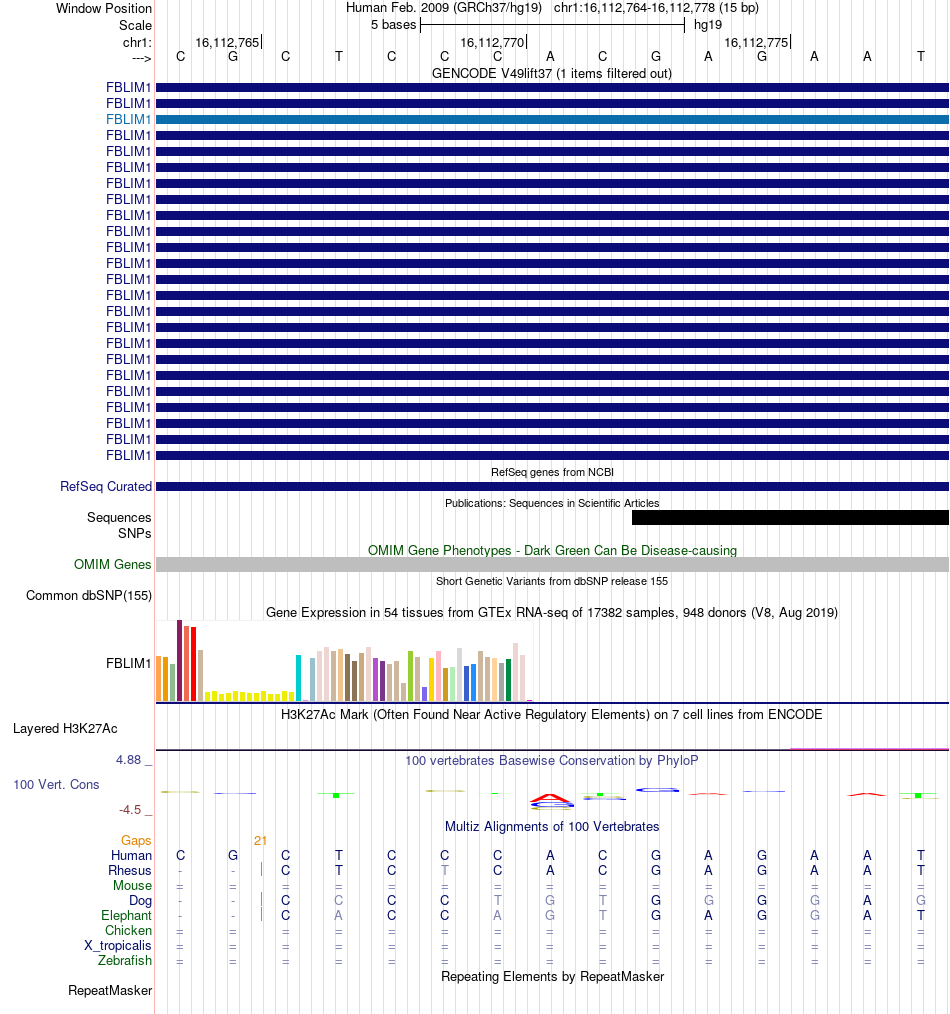Click the Elephant species row label
This screenshot has width=950, height=1014.
point(126,916)
